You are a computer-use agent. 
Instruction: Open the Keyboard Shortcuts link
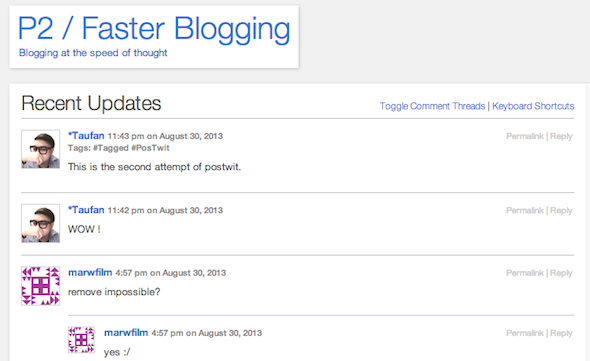pyautogui.click(x=533, y=106)
